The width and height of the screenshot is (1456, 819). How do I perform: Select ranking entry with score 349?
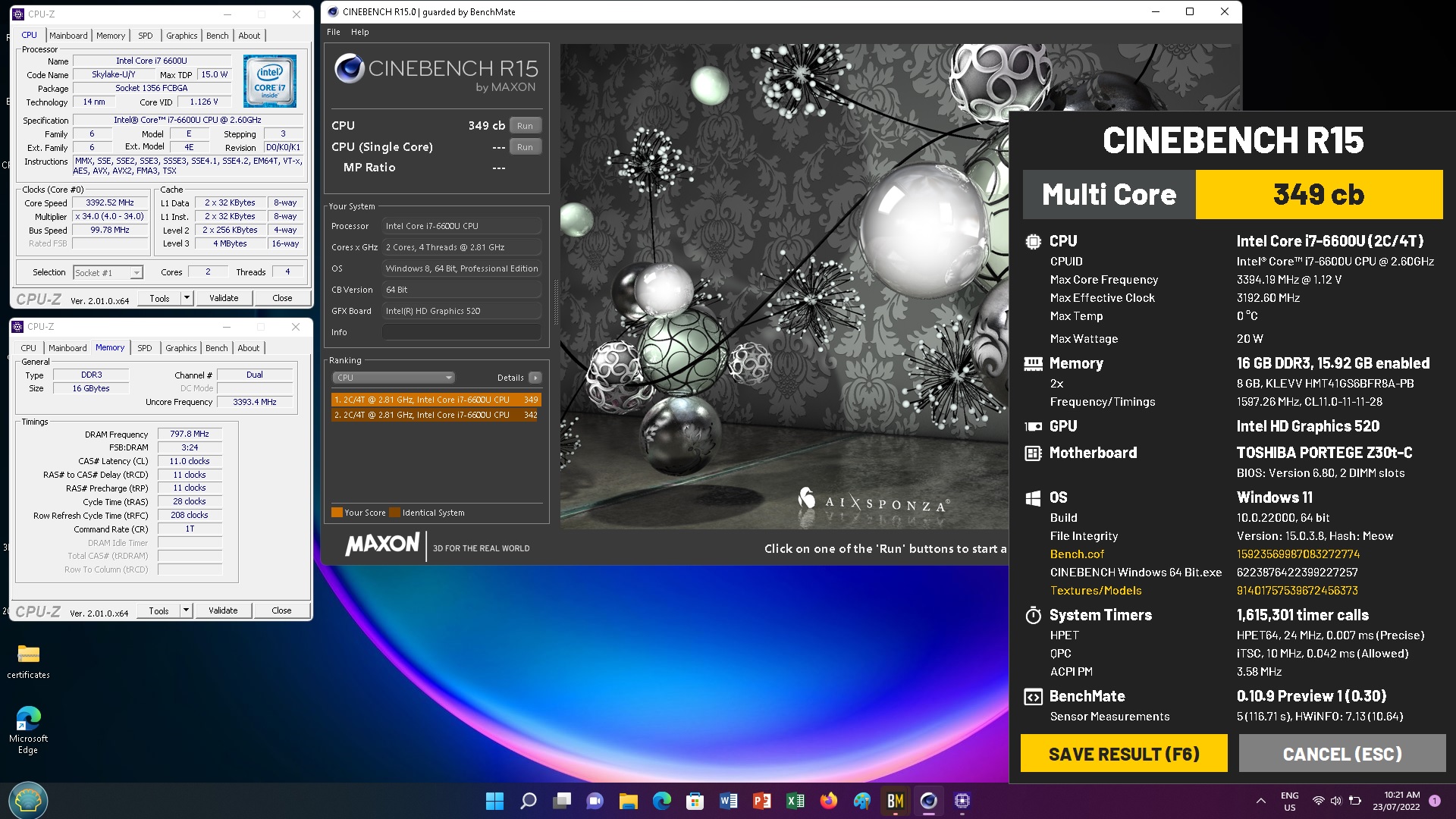pyautogui.click(x=436, y=400)
